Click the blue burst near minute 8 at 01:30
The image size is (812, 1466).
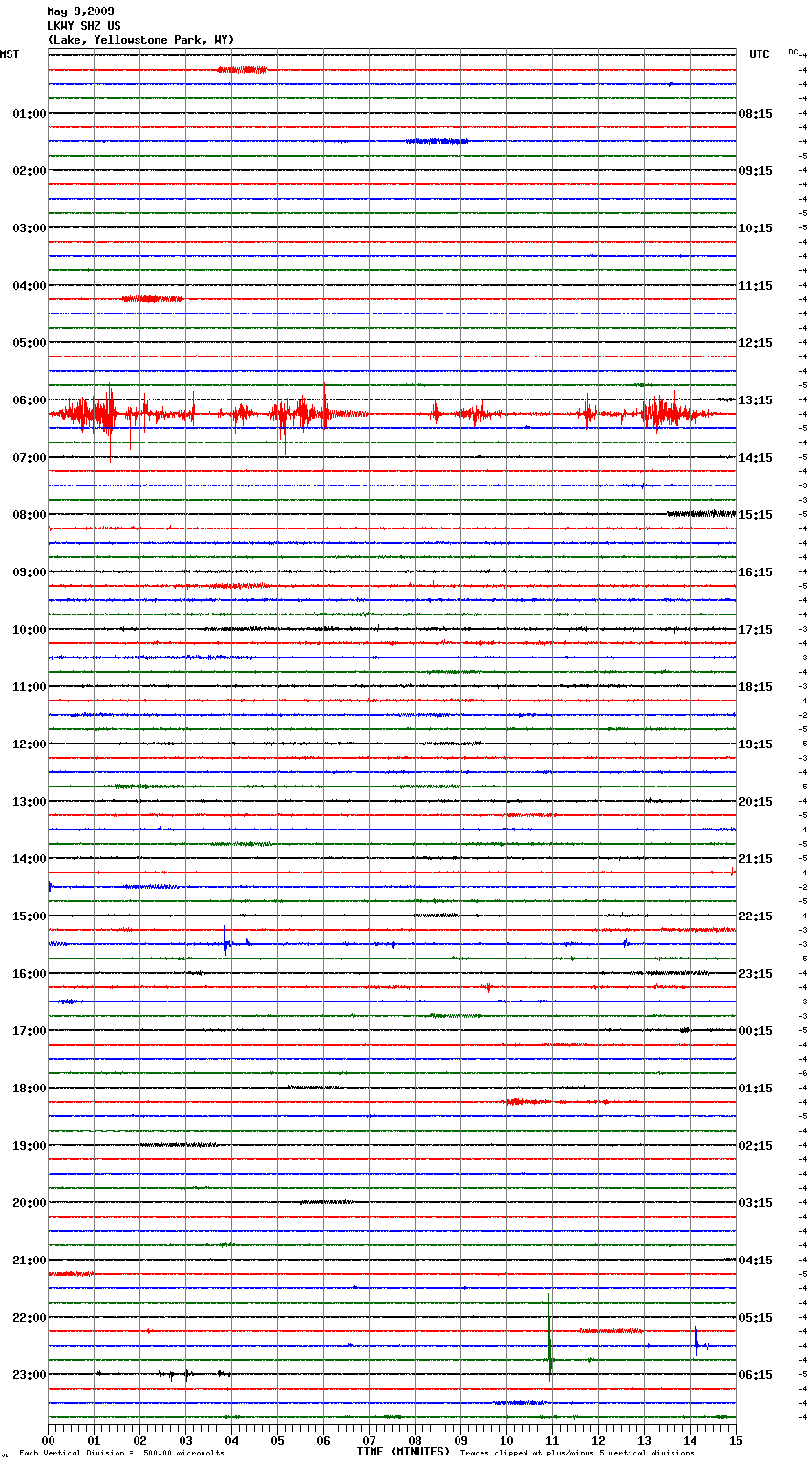click(437, 141)
